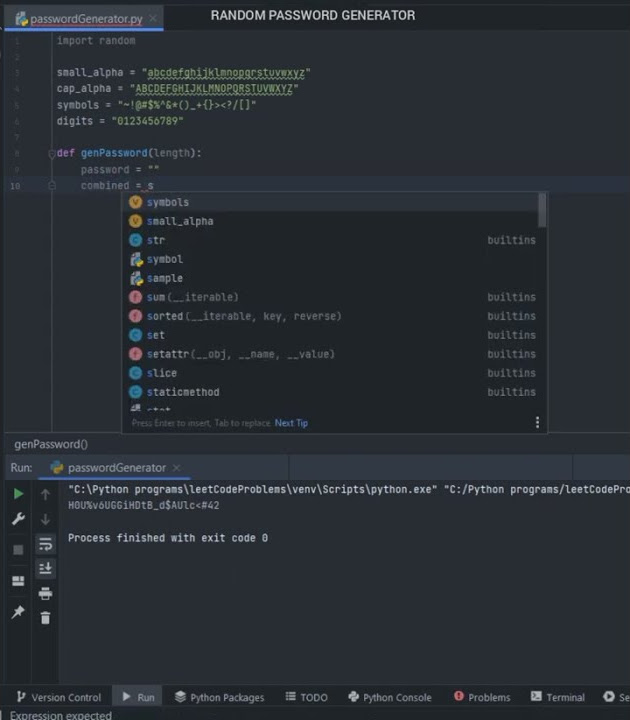Open completion popup three-dots options menu
This screenshot has height=720, width=630.
537,423
